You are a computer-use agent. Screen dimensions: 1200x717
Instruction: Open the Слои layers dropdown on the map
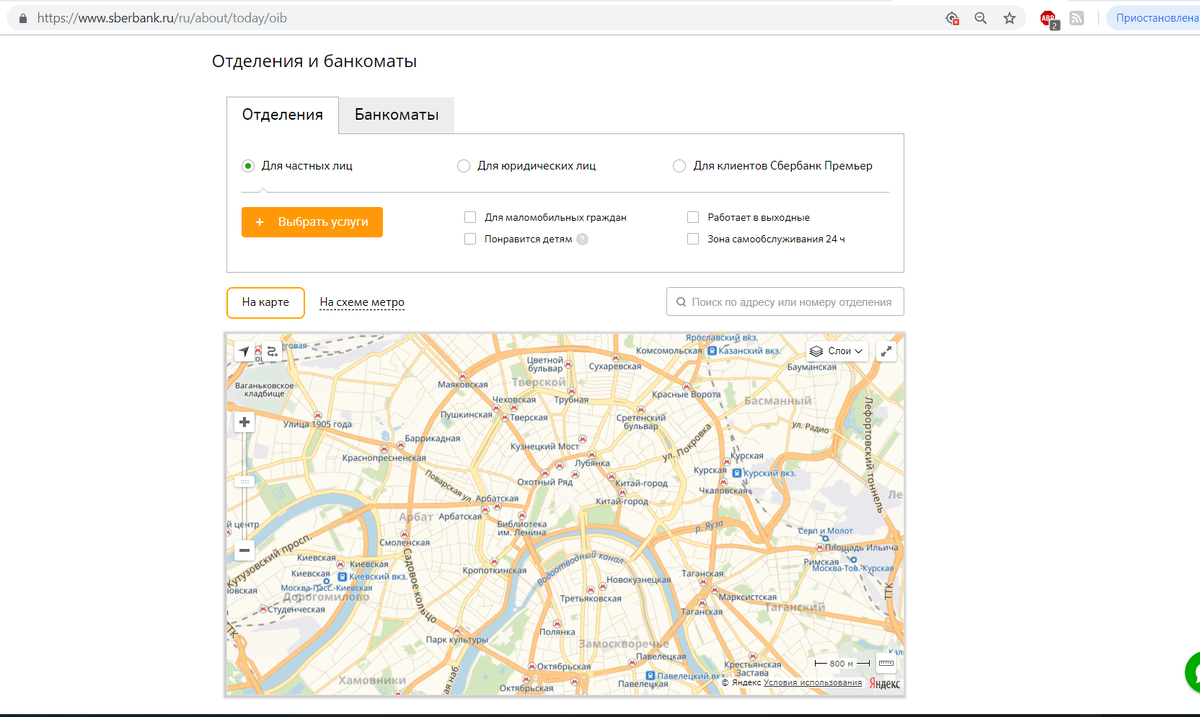[x=837, y=351]
